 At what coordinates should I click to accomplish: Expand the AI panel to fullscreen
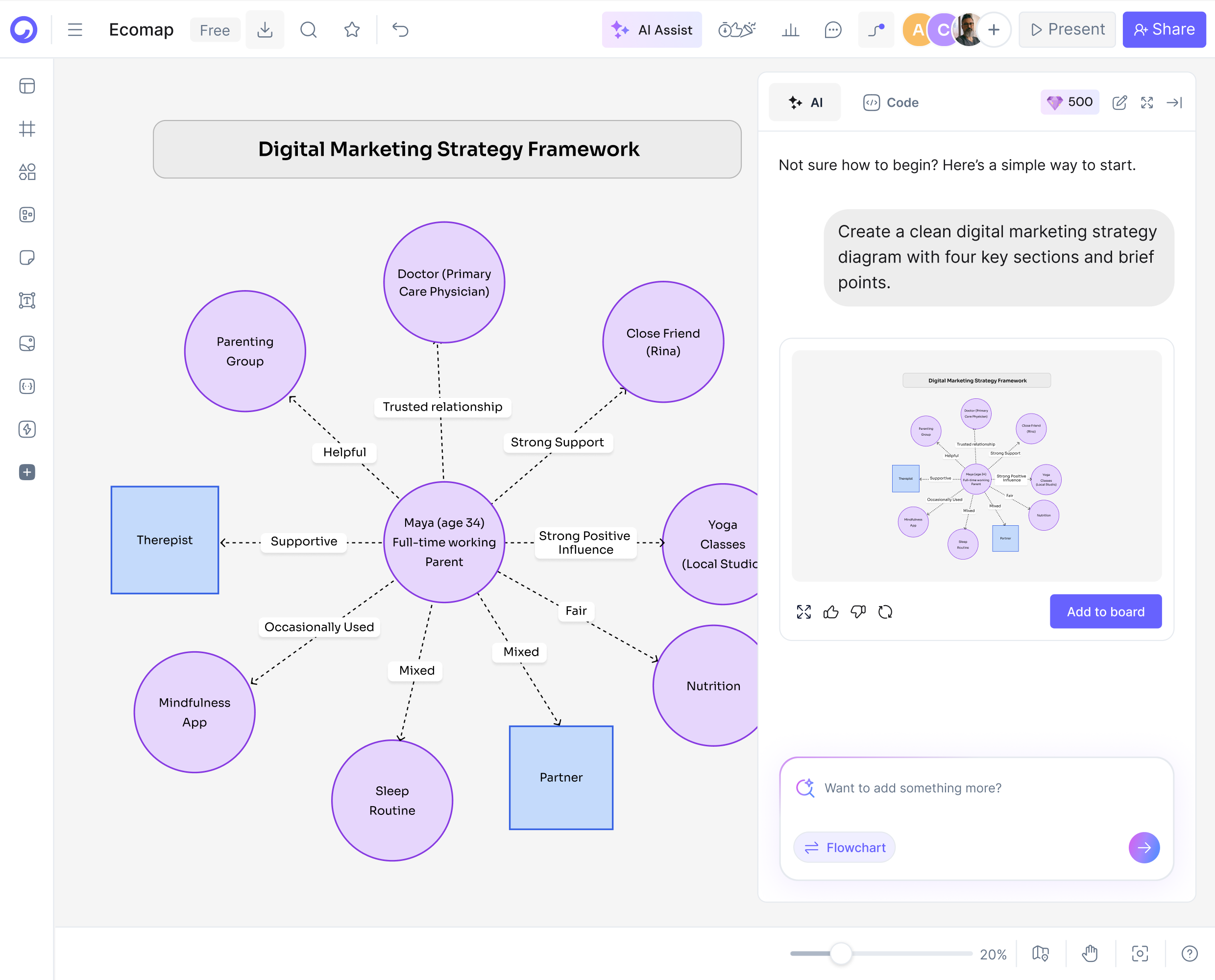coord(1147,102)
